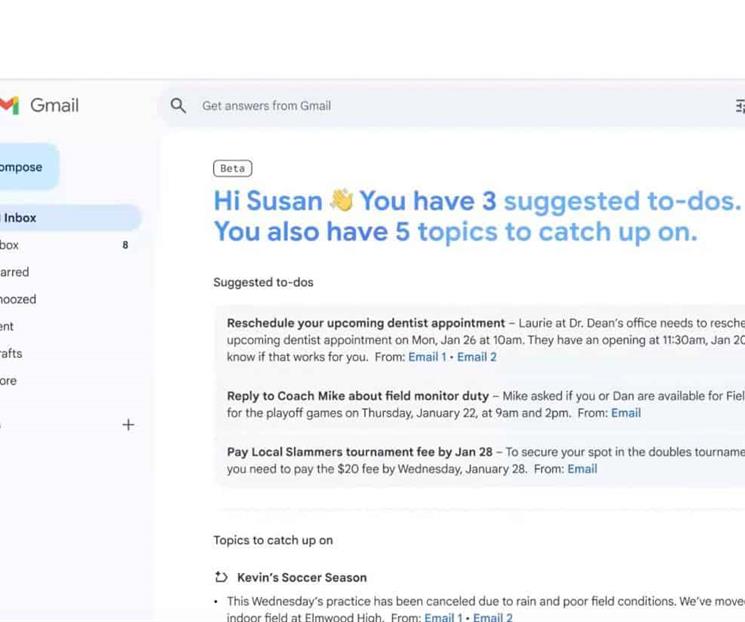
Task: Click the 'Topics to catch up on' heading
Action: [273, 540]
